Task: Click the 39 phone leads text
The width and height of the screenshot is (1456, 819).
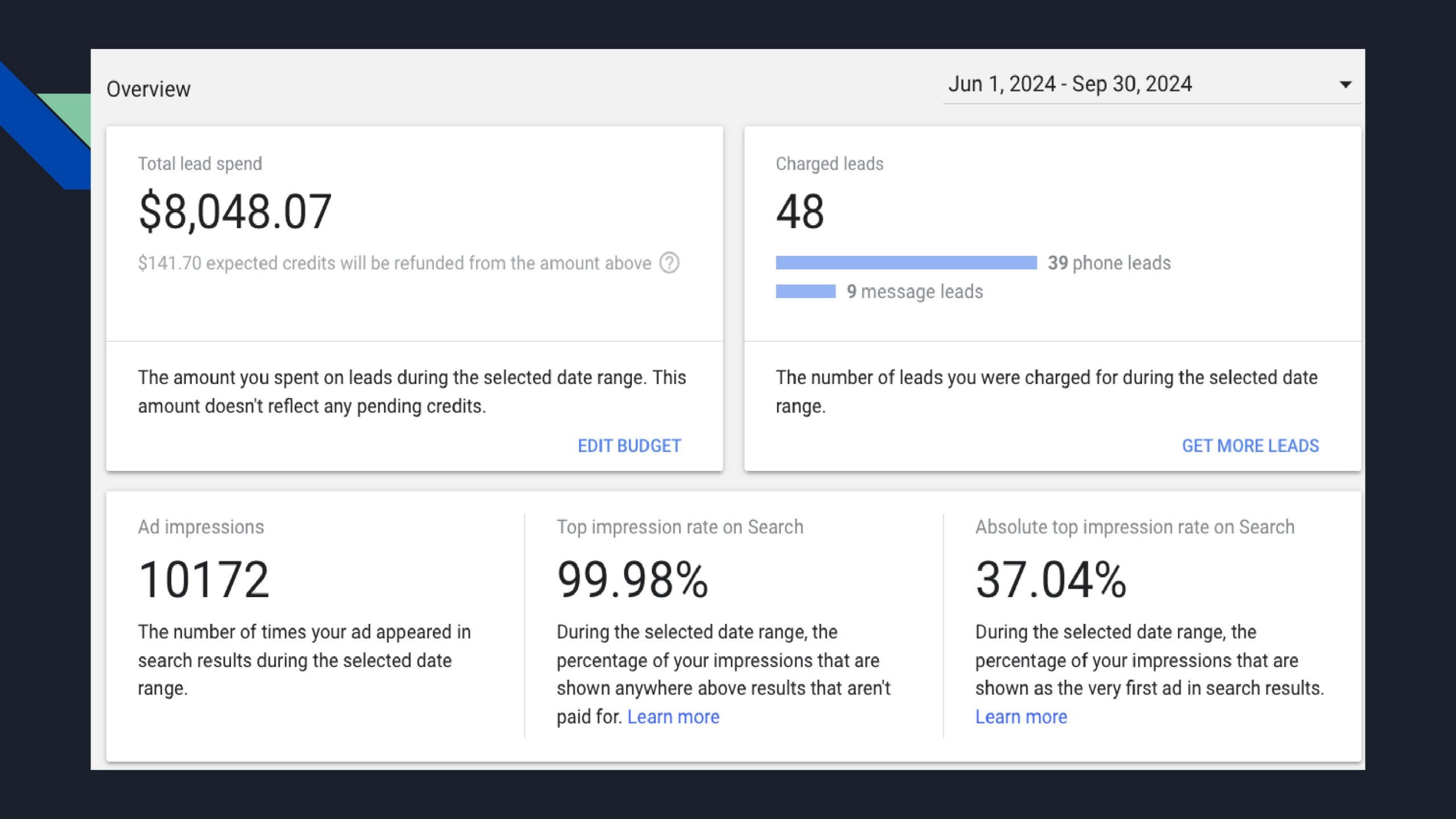Action: click(1109, 263)
